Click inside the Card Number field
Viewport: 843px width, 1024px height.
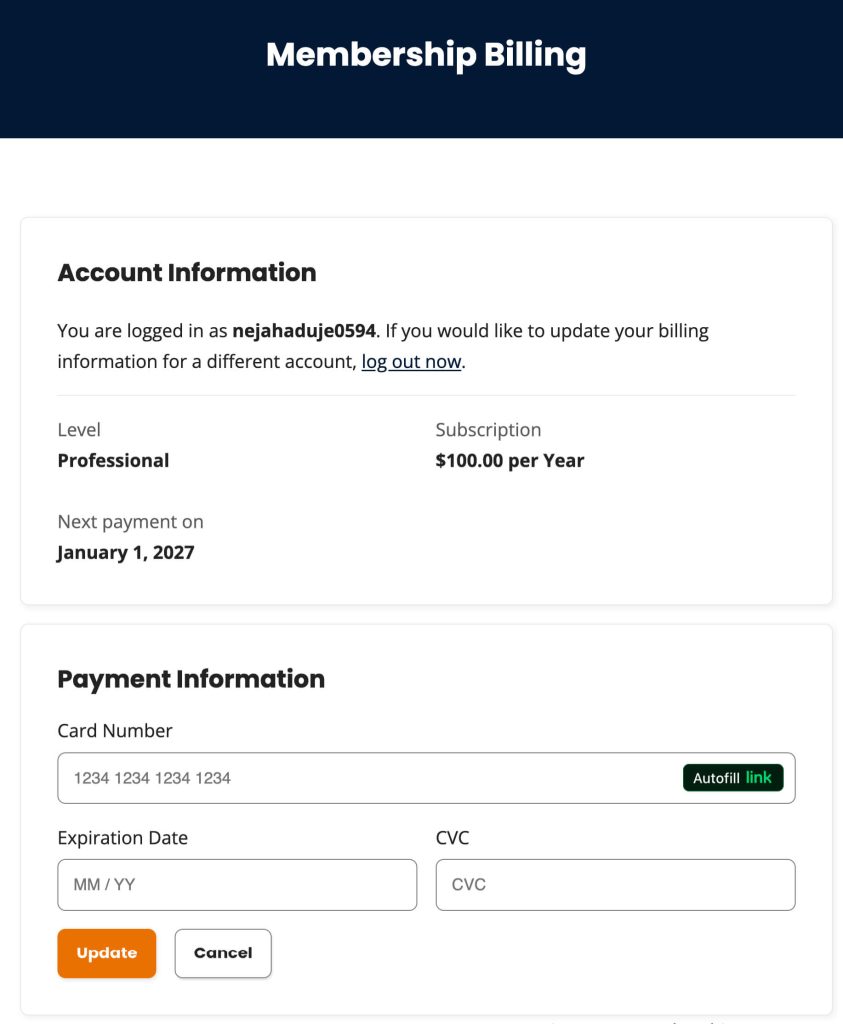(x=300, y=777)
